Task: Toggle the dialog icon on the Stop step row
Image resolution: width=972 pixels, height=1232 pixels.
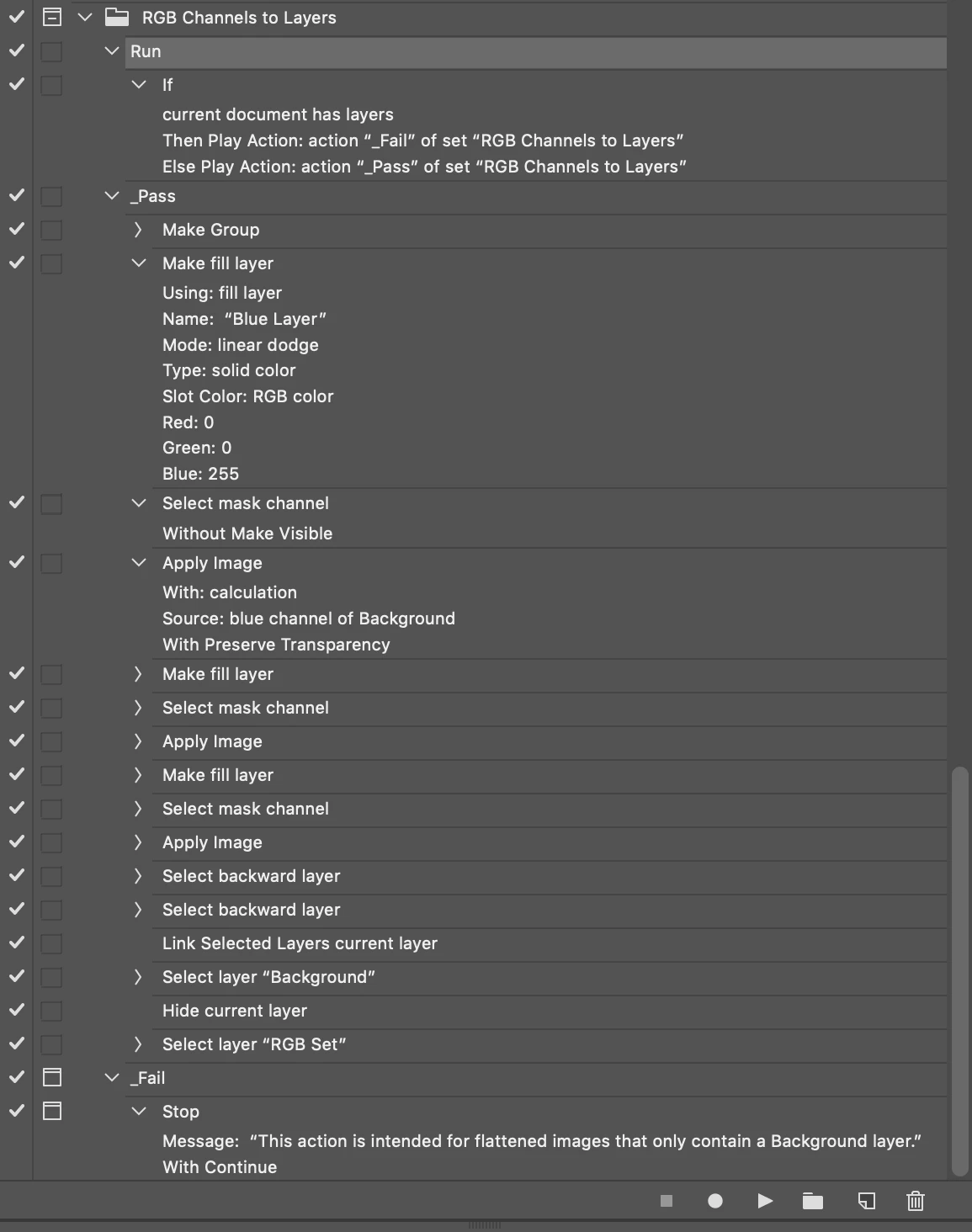Action: click(52, 1111)
